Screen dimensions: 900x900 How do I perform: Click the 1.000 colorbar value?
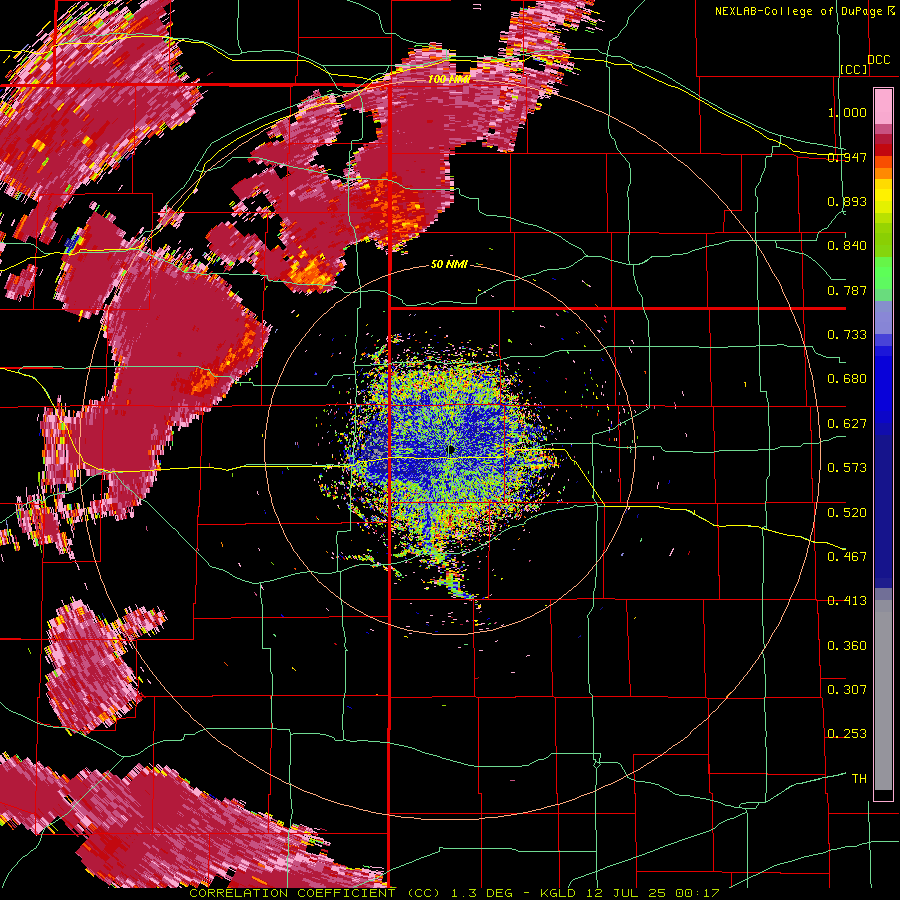click(847, 112)
